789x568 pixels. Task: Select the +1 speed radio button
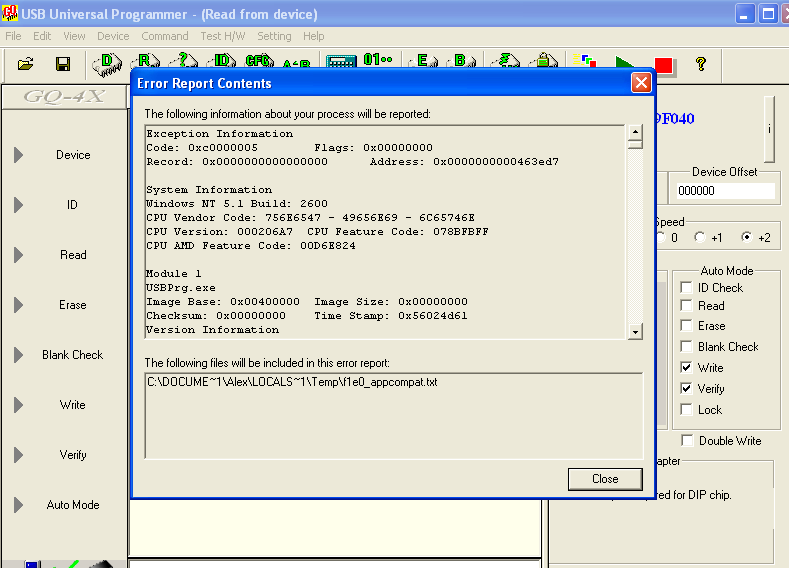pos(704,238)
